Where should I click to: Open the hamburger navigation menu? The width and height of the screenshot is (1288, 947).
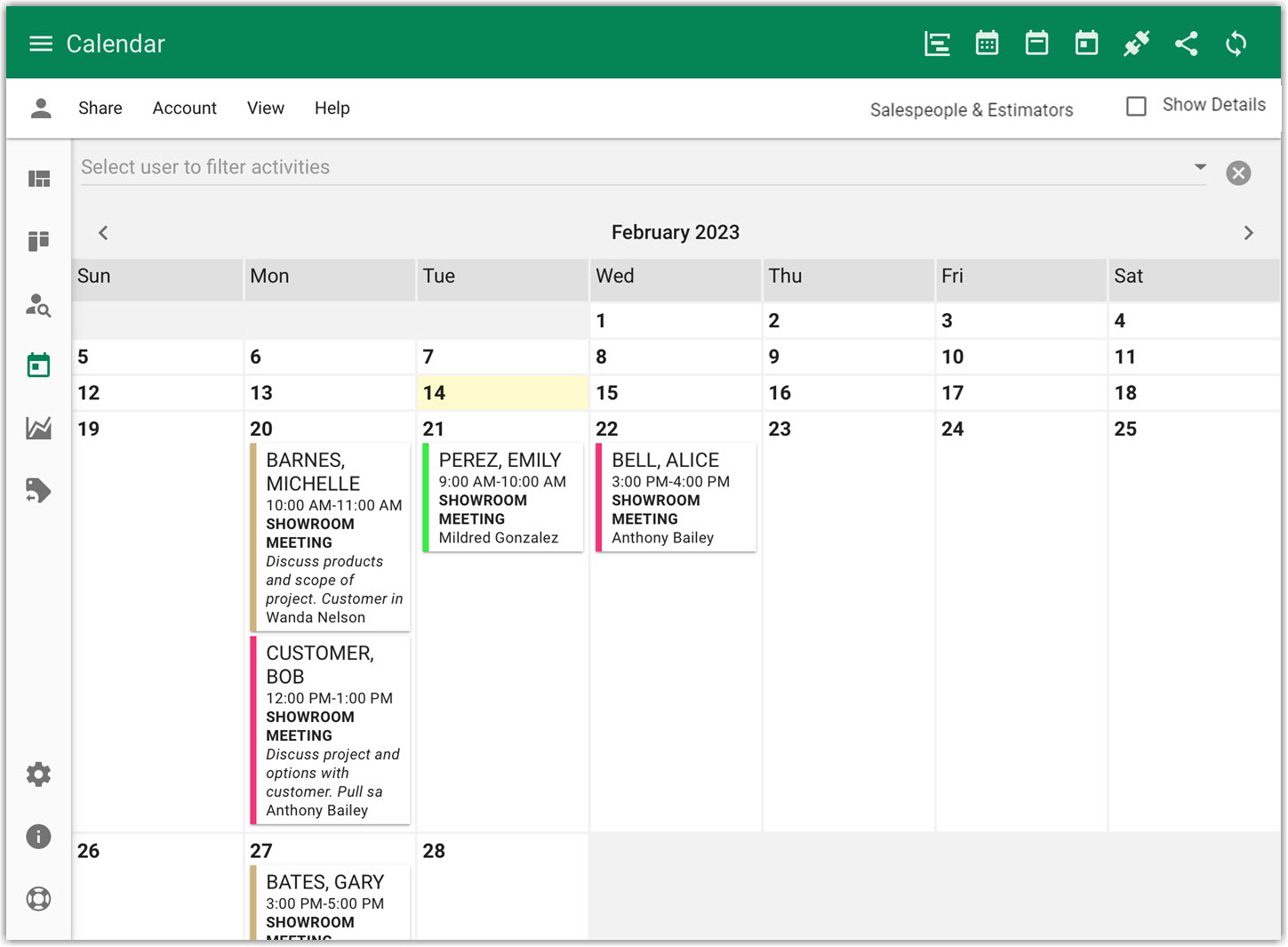[x=41, y=44]
